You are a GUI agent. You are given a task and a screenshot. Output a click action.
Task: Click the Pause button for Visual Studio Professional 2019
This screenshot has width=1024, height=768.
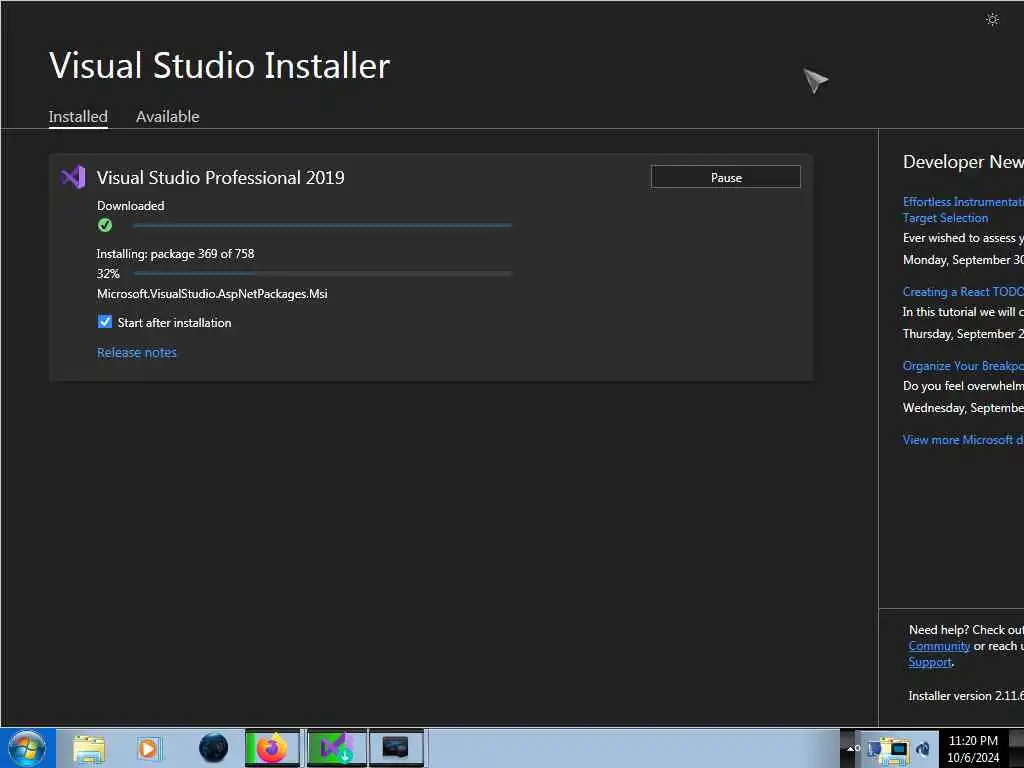click(x=726, y=177)
